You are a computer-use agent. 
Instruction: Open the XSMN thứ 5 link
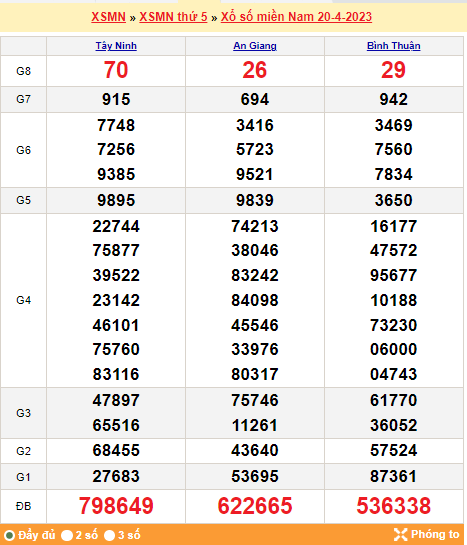pyautogui.click(x=173, y=17)
